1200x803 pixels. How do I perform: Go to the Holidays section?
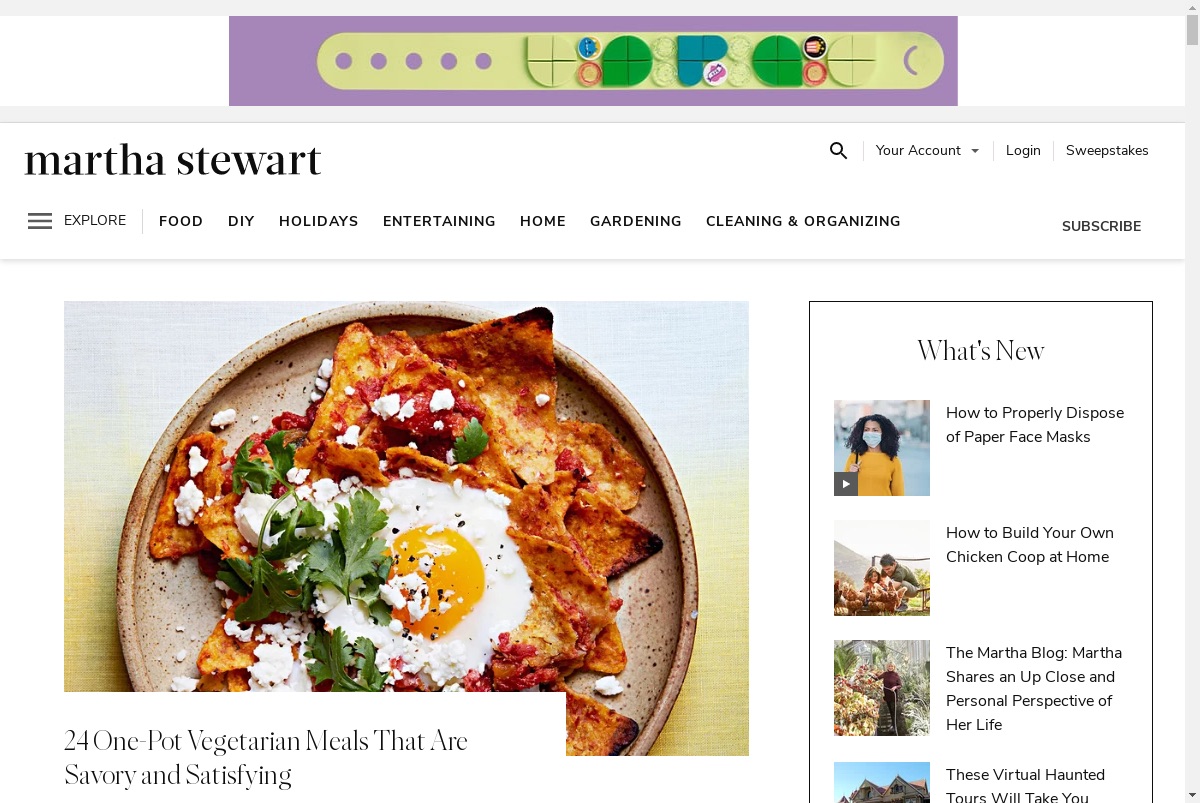319,221
